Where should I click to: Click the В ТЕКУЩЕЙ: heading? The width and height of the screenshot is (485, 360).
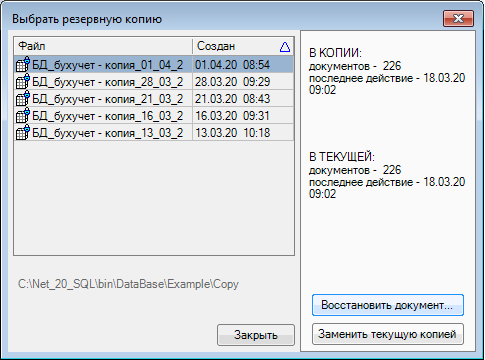pos(342,157)
